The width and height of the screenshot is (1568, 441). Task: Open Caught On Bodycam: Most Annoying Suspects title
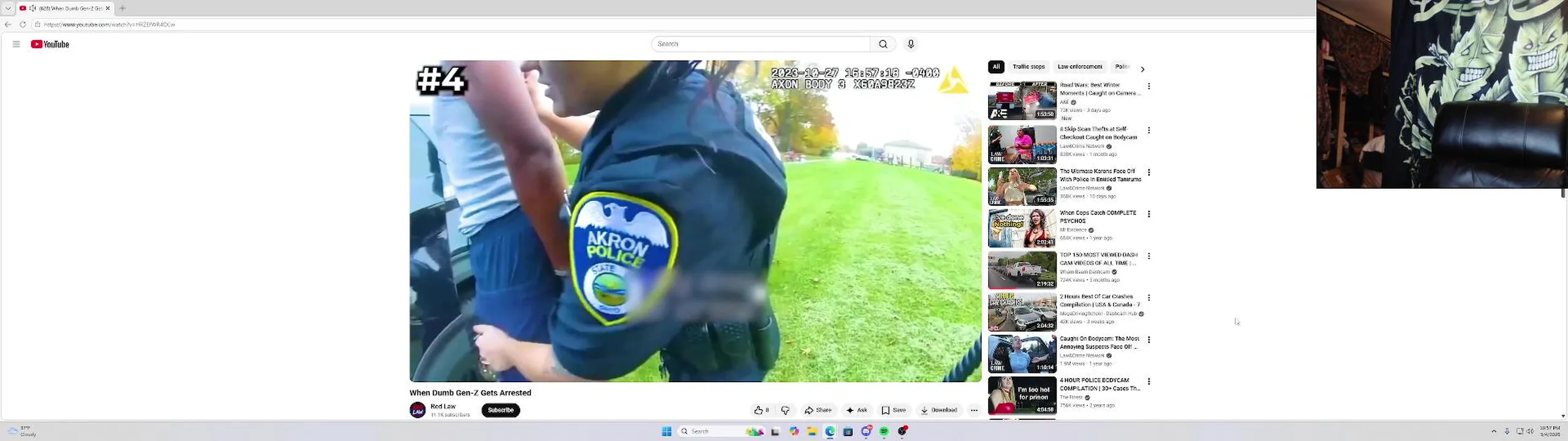coord(1099,342)
